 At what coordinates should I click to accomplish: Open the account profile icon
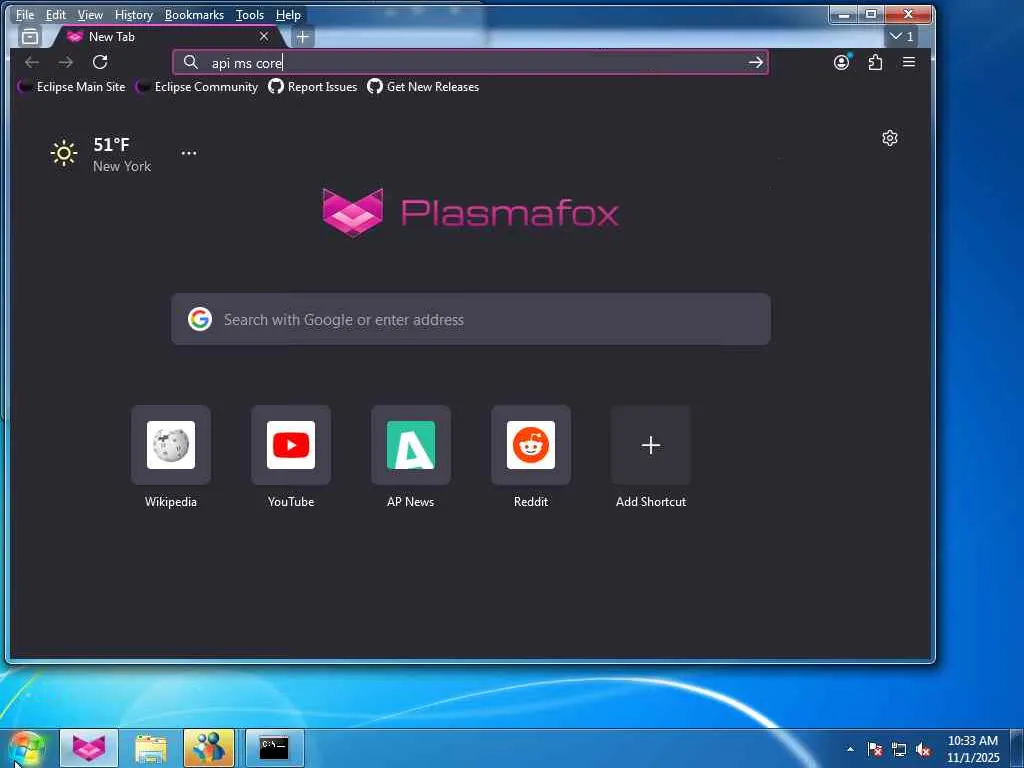[841, 63]
